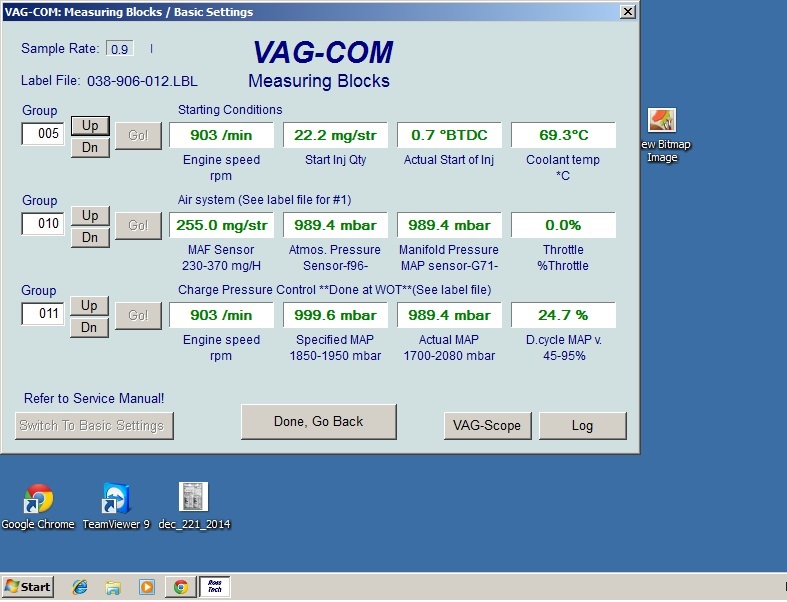Click the Sample Rate 0.9 field
This screenshot has height=602, width=787.
click(119, 49)
